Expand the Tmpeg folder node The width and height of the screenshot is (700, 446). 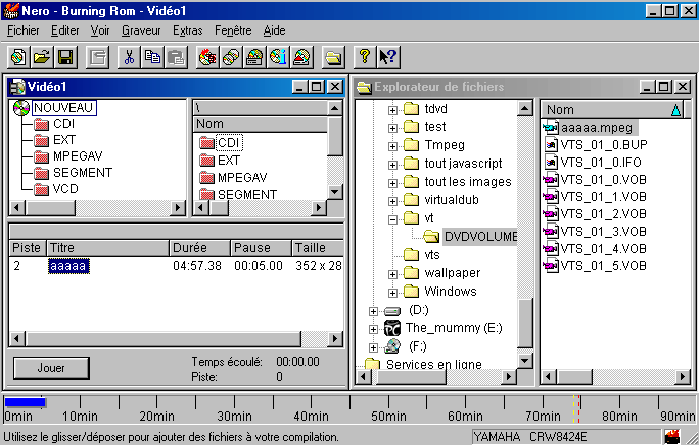pyautogui.click(x=392, y=146)
